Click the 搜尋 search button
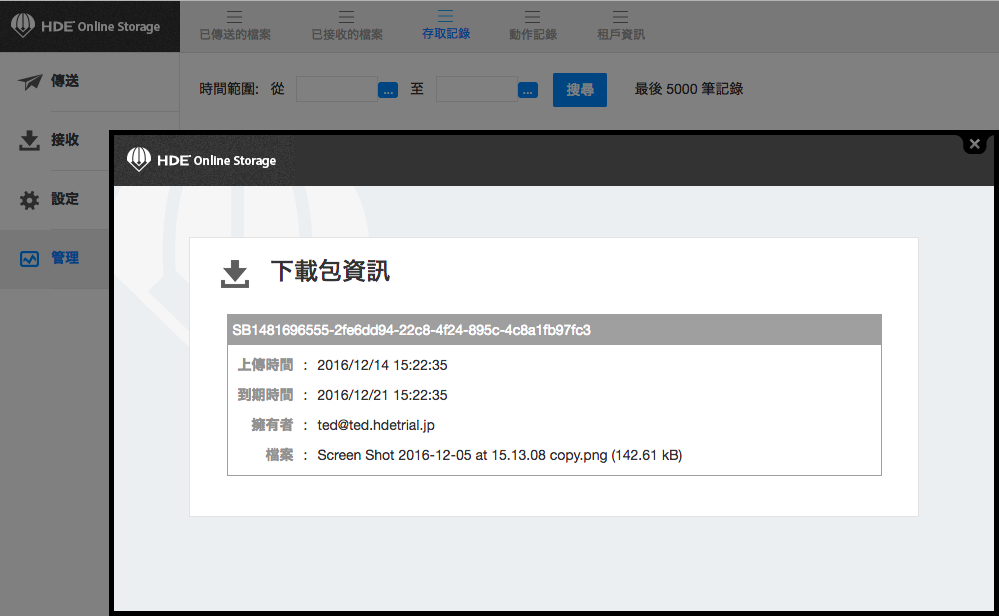 580,90
